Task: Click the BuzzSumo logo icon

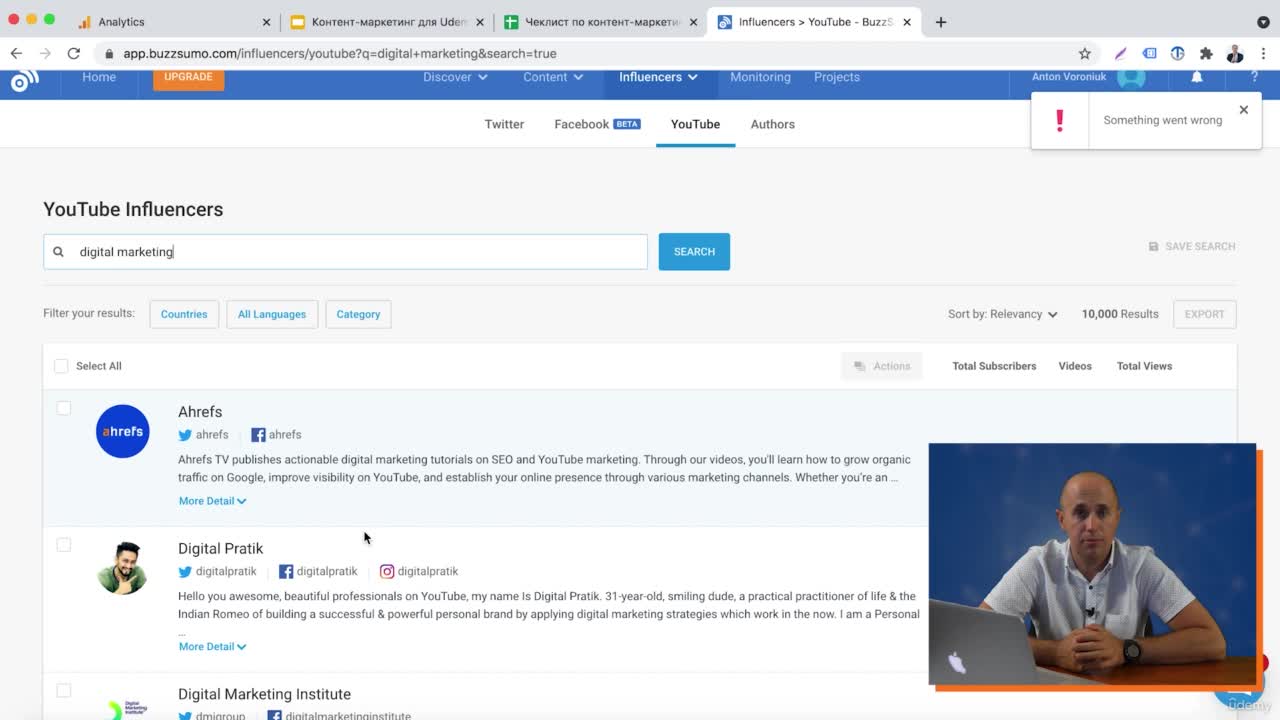Action: coord(24,81)
